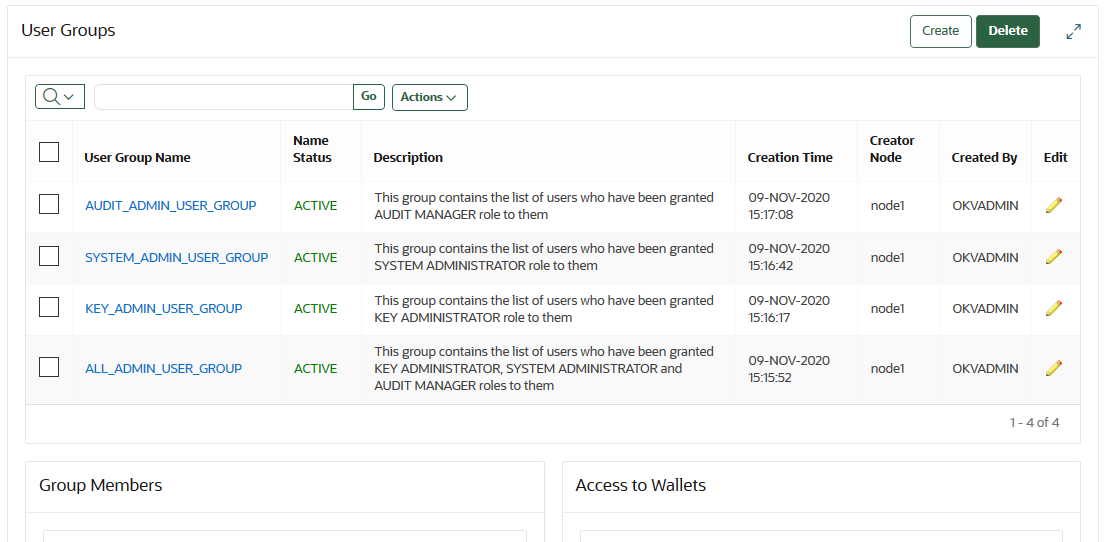Click pencil icon for SYSTEM_ADMIN_USER_GROUP row

pos(1054,257)
